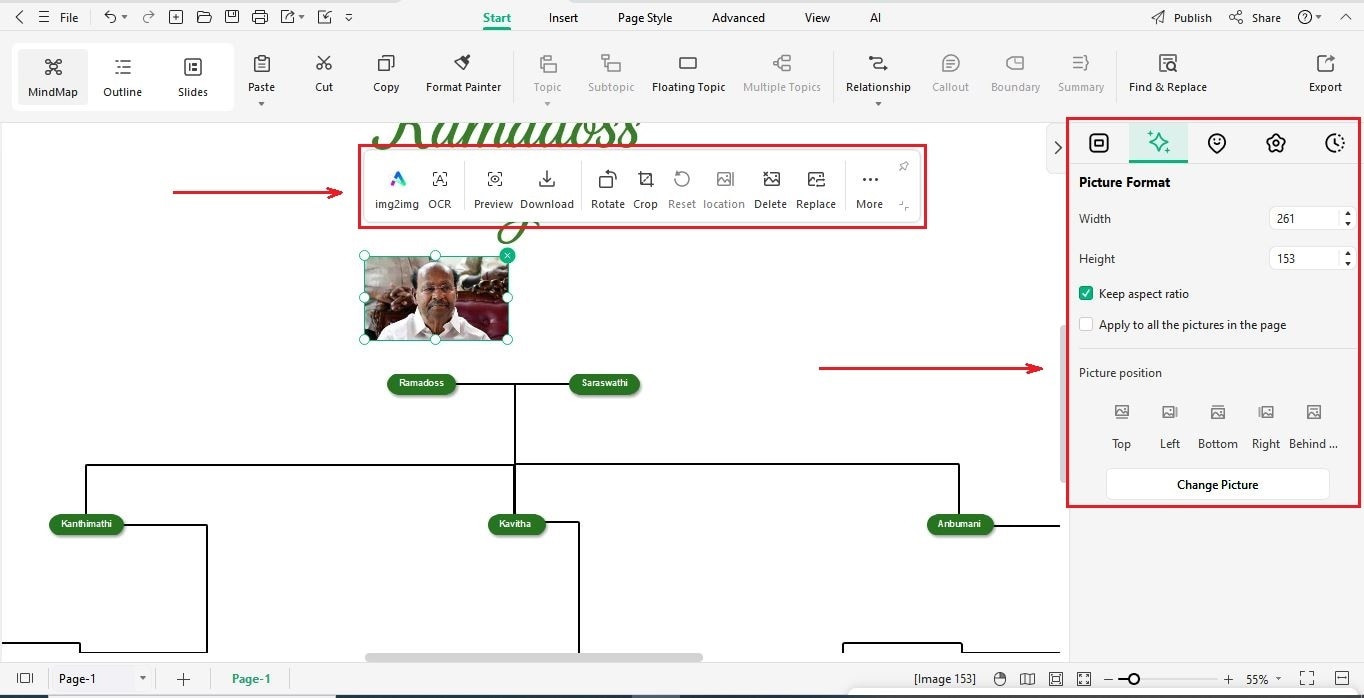Toggle Keep aspect ratio checkbox
This screenshot has width=1364, height=698.
tap(1086, 294)
